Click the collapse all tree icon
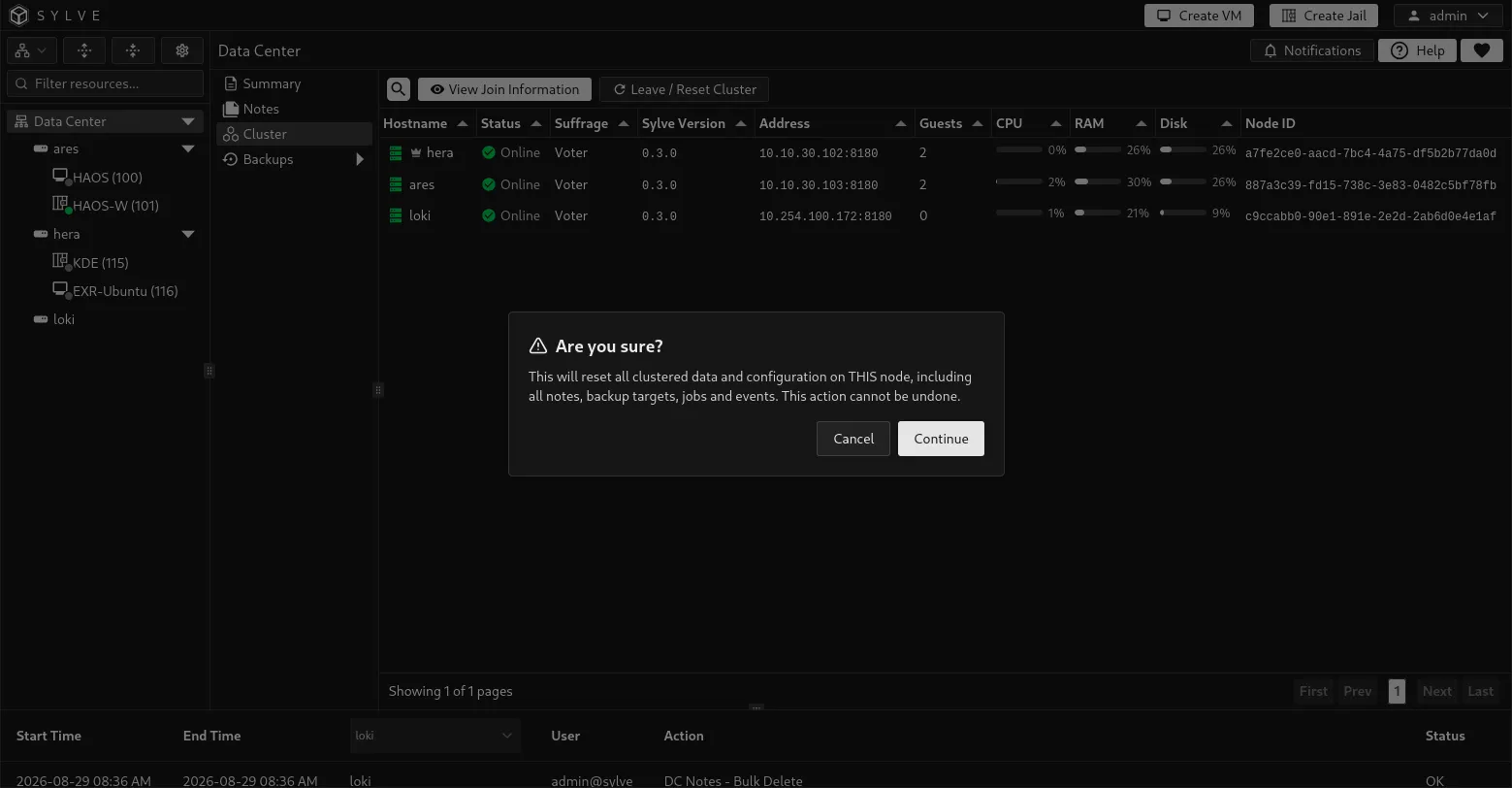Image resolution: width=1512 pixels, height=788 pixels. coord(133,50)
